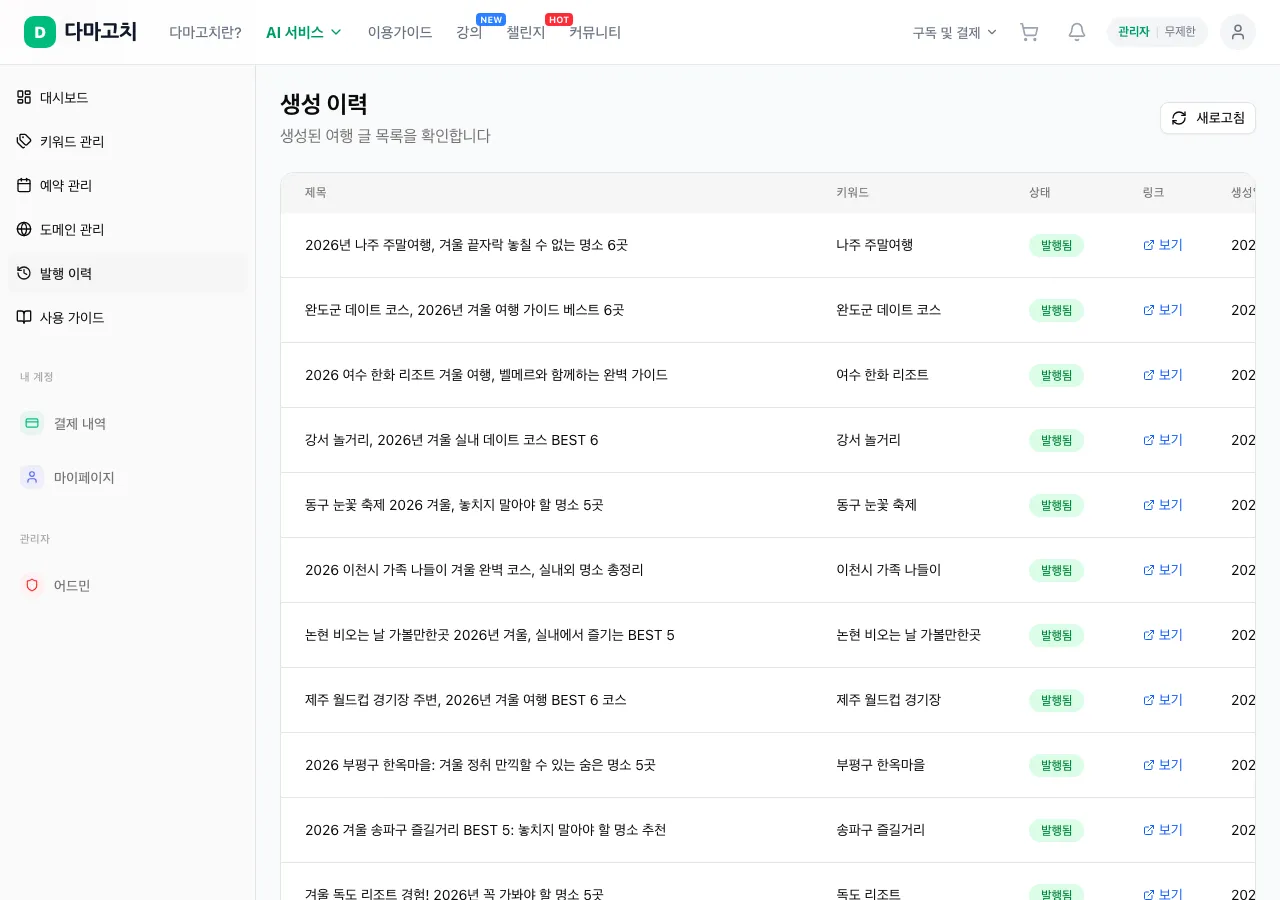
Task: Select title '동구 눈꽃 축제 2026 겨울' row
Action: [454, 505]
